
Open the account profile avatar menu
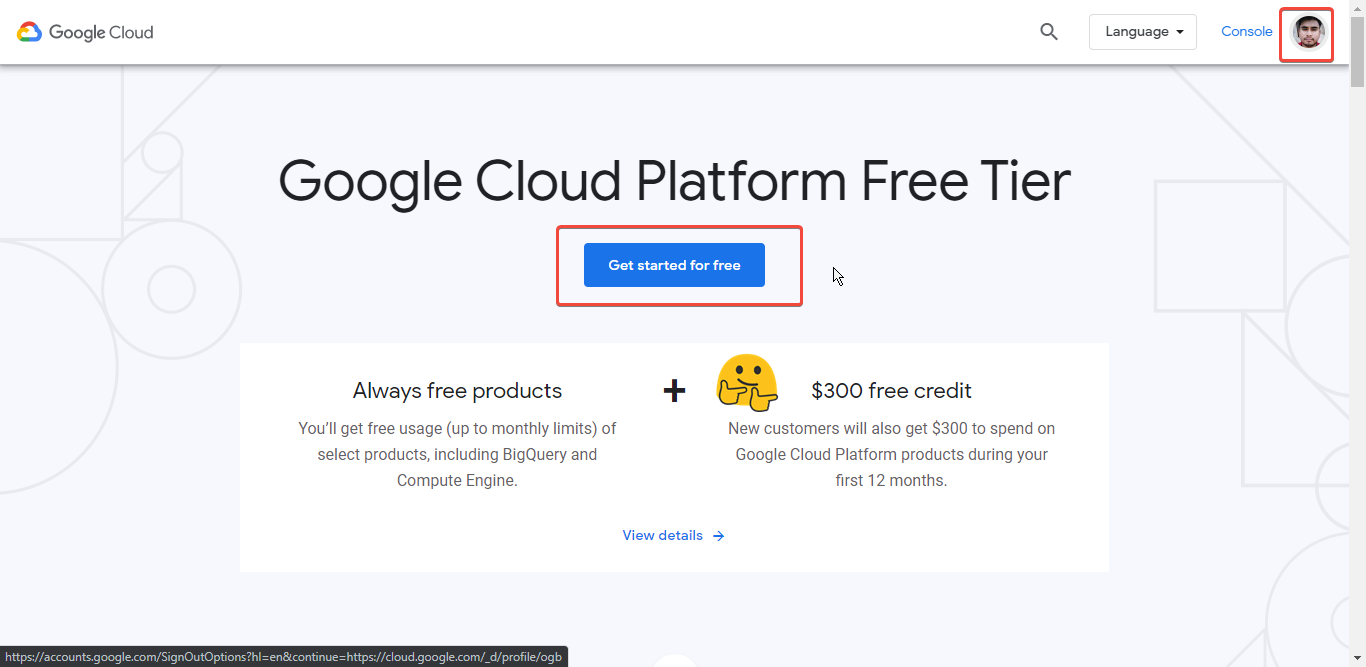(1307, 33)
